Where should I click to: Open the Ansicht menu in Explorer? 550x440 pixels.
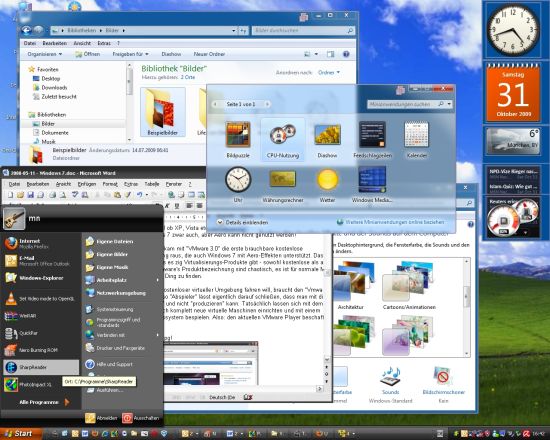point(82,43)
